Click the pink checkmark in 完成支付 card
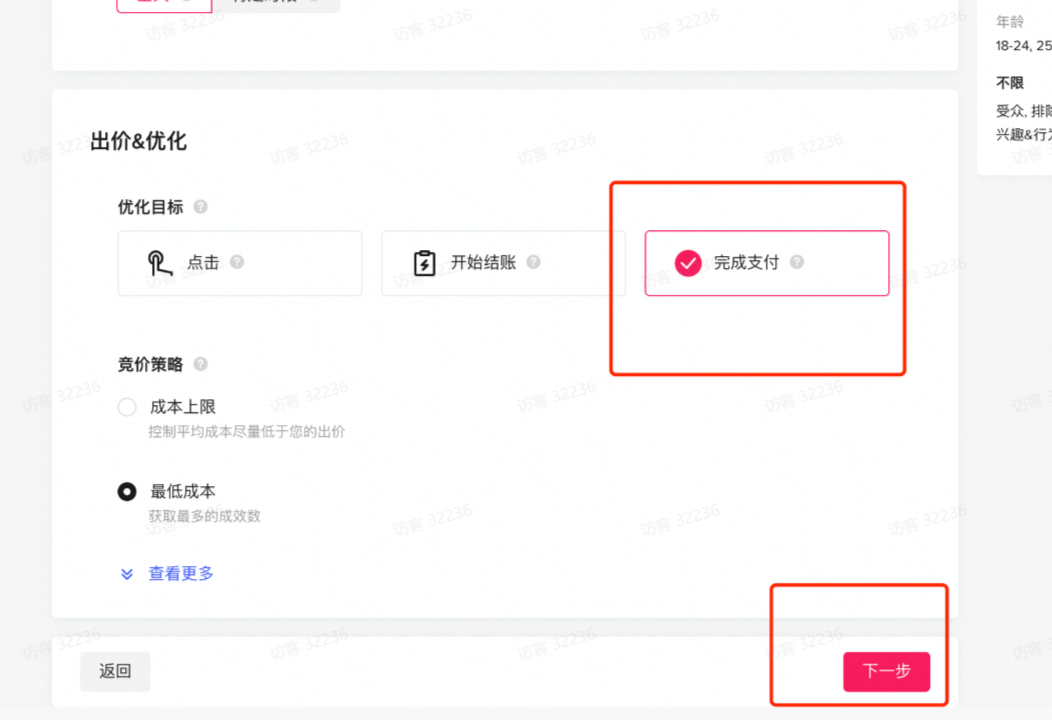The height and width of the screenshot is (720, 1052). pos(686,263)
